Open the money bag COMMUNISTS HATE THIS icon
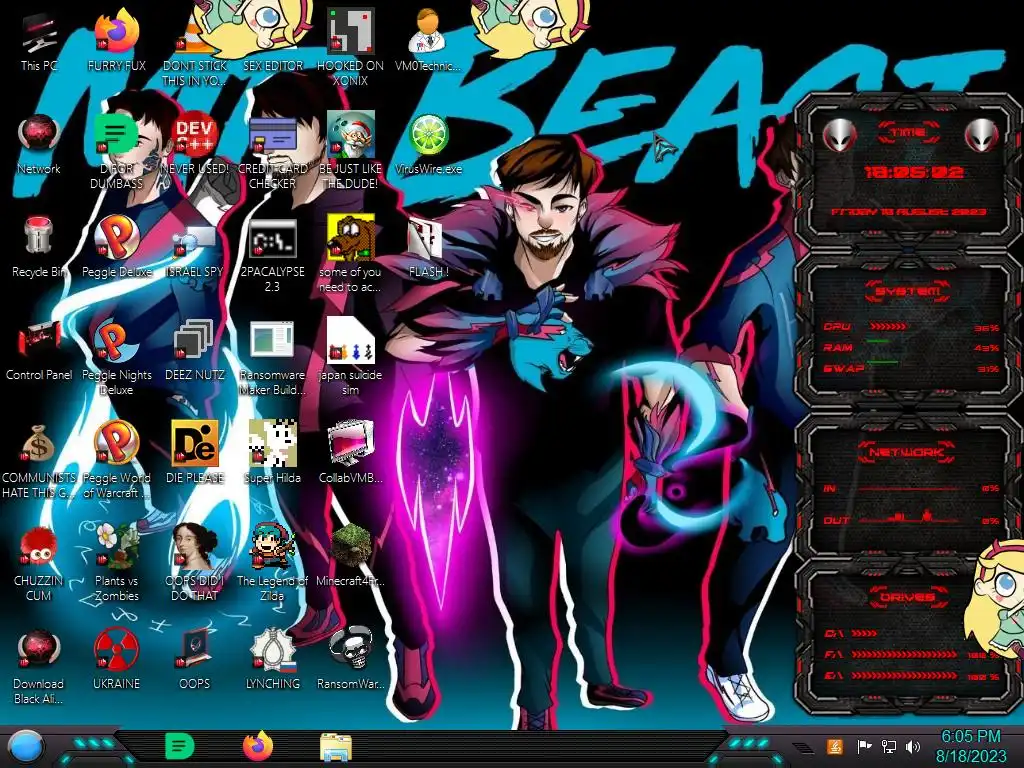 (x=39, y=444)
